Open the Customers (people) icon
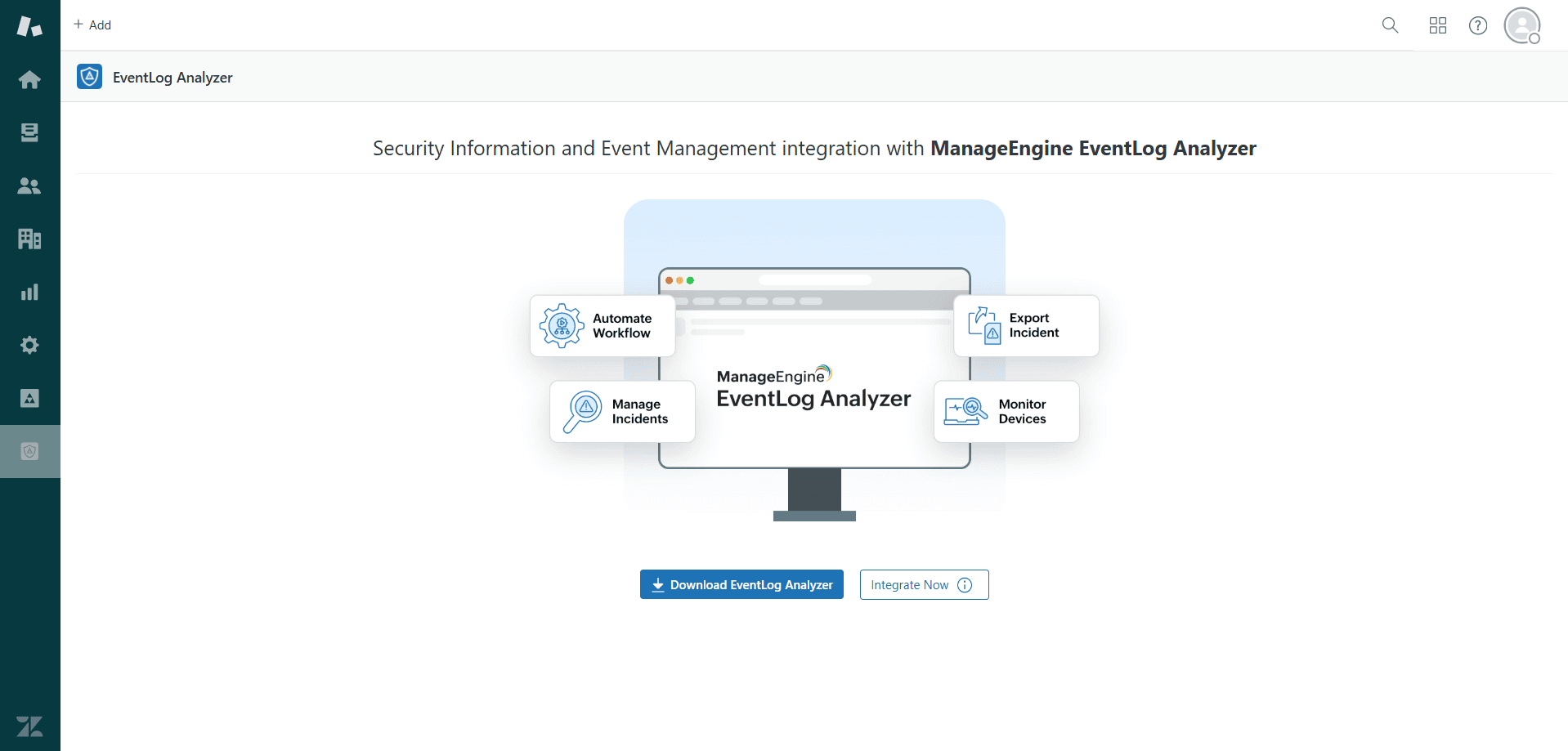This screenshot has height=751, width=1568. point(29,186)
